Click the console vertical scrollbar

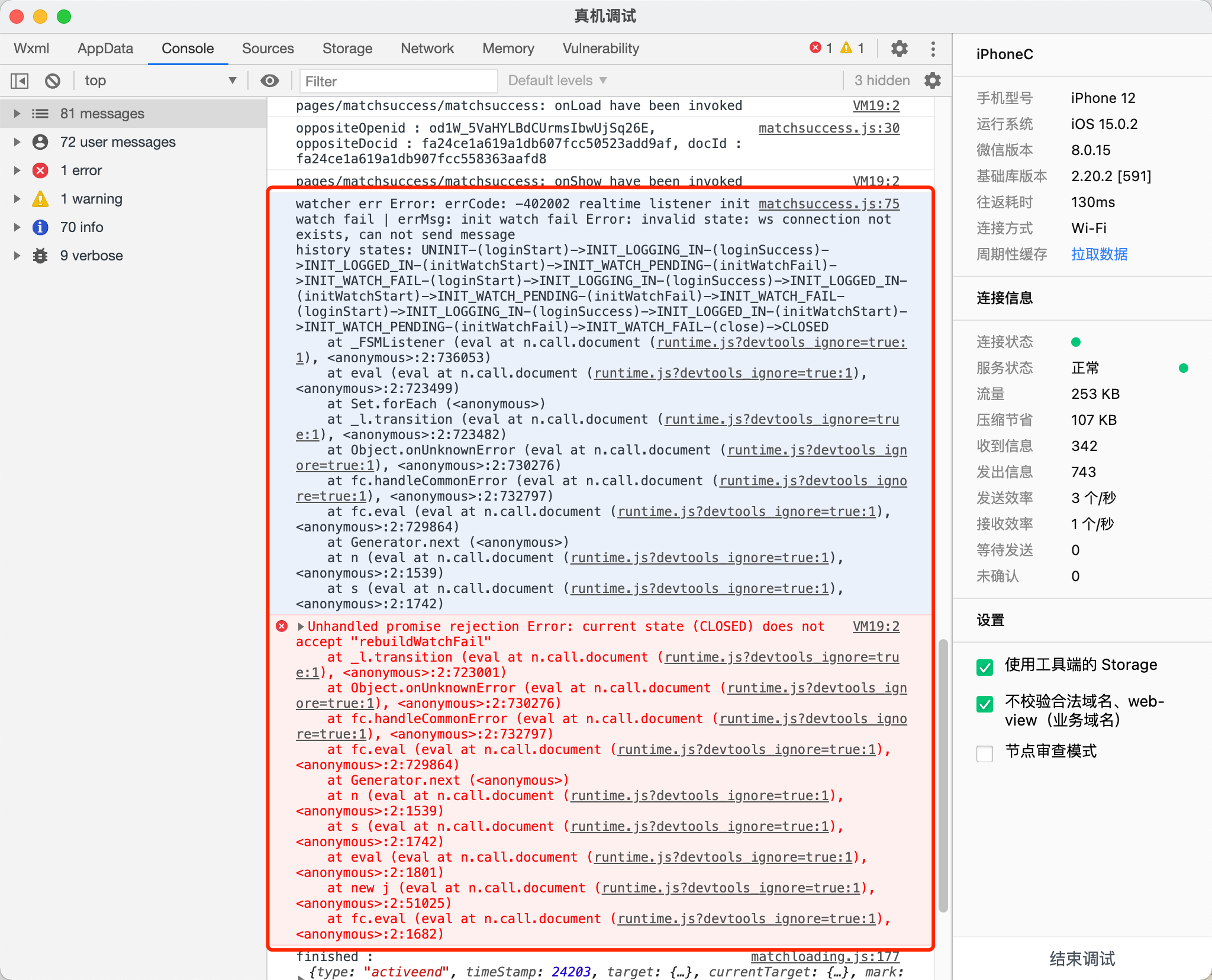(943, 775)
